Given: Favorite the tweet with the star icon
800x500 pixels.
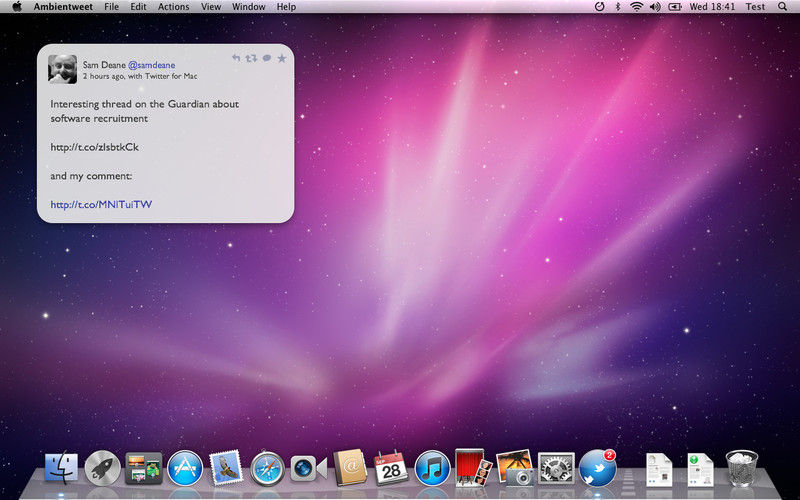Looking at the screenshot, I should [x=282, y=58].
